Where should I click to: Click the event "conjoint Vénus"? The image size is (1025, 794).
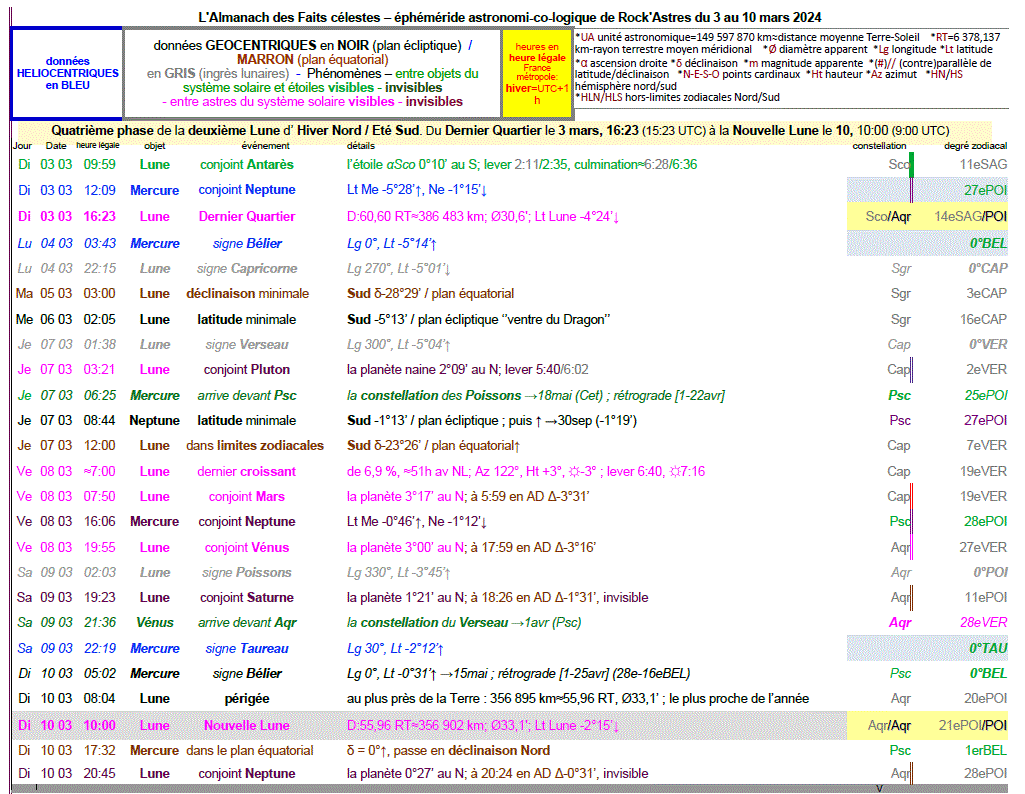(246, 548)
